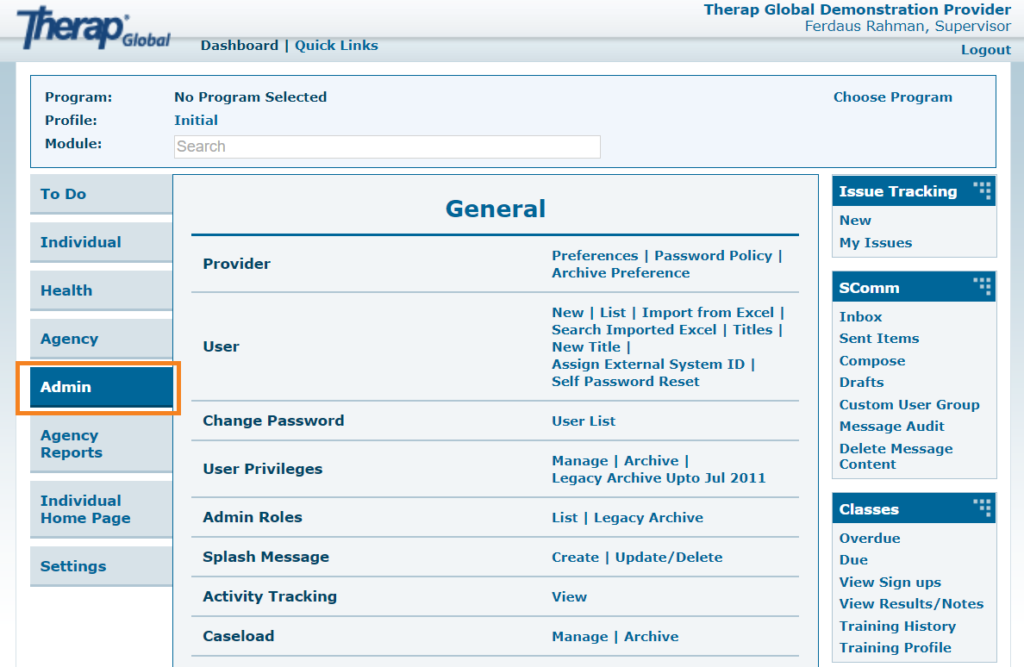Open My Issues
1024x667 pixels.
(x=875, y=243)
